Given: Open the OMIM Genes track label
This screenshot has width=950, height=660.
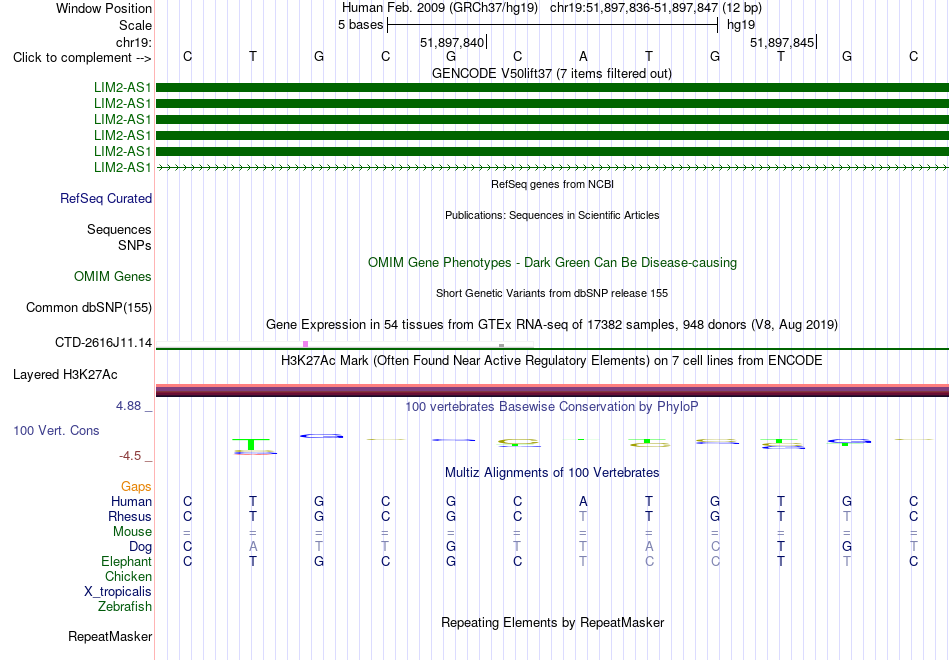Looking at the screenshot, I should point(113,276).
